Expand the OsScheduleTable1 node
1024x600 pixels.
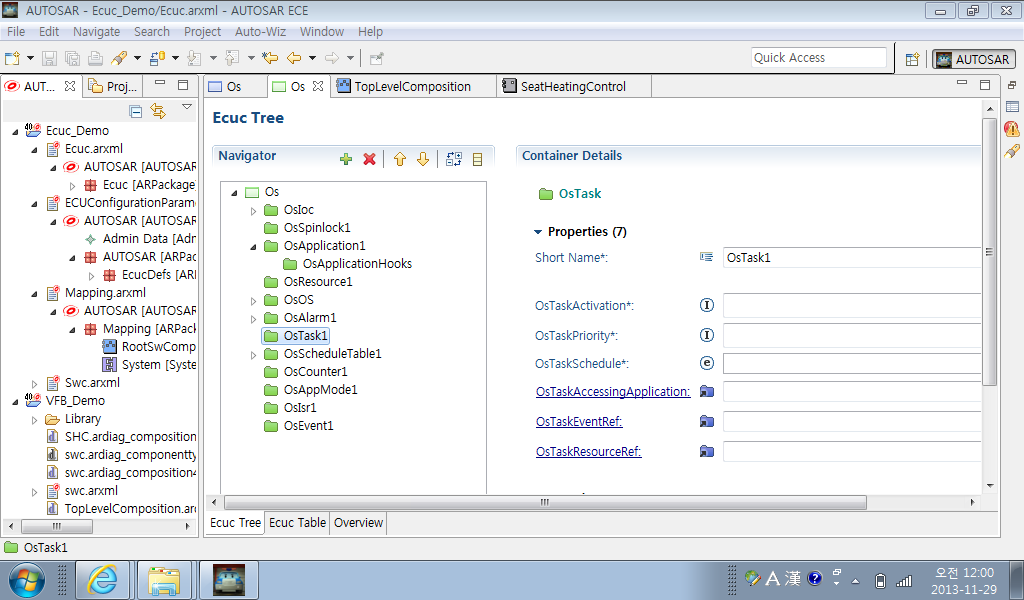click(254, 355)
